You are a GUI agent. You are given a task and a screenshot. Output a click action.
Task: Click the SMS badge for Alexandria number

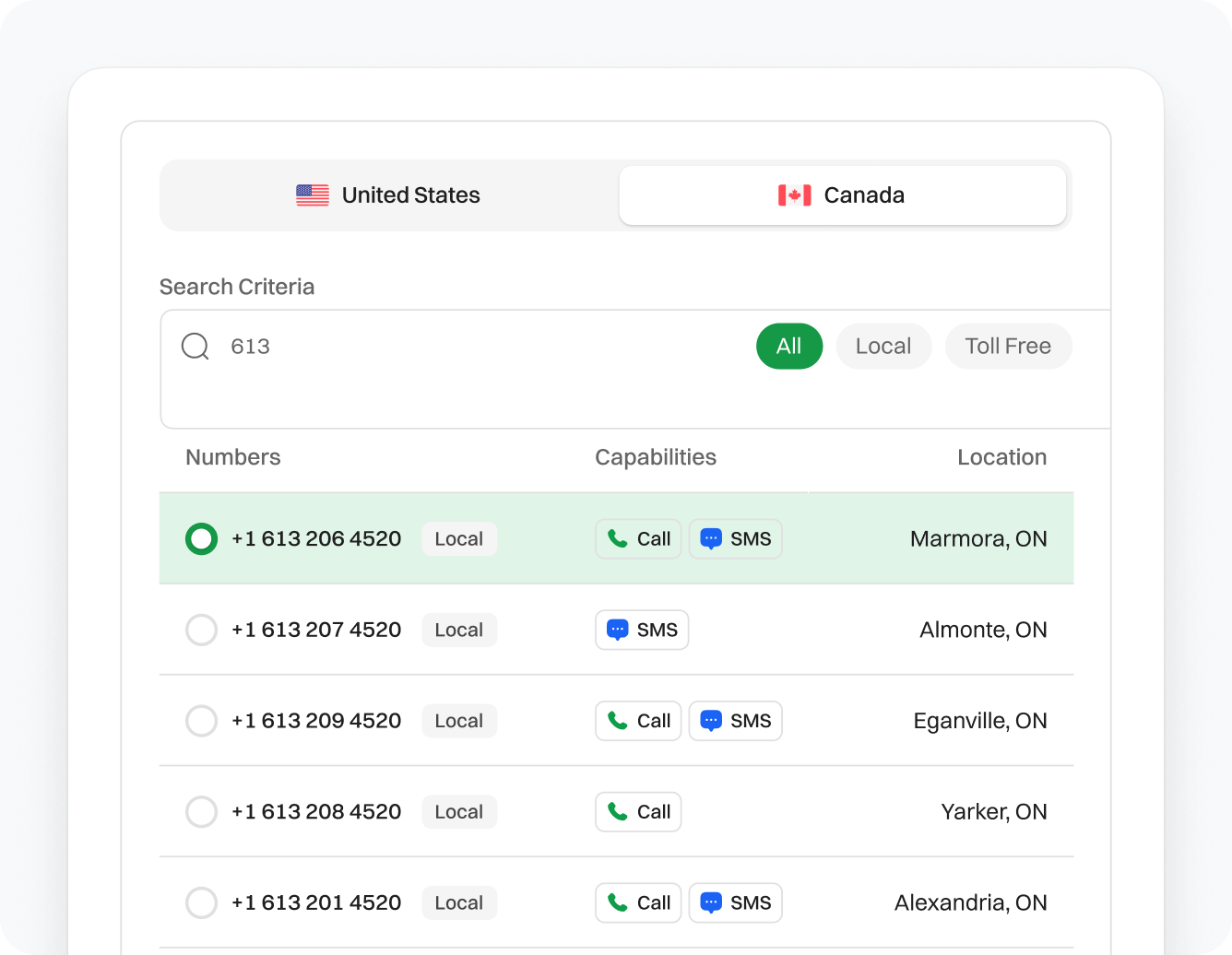click(x=735, y=903)
